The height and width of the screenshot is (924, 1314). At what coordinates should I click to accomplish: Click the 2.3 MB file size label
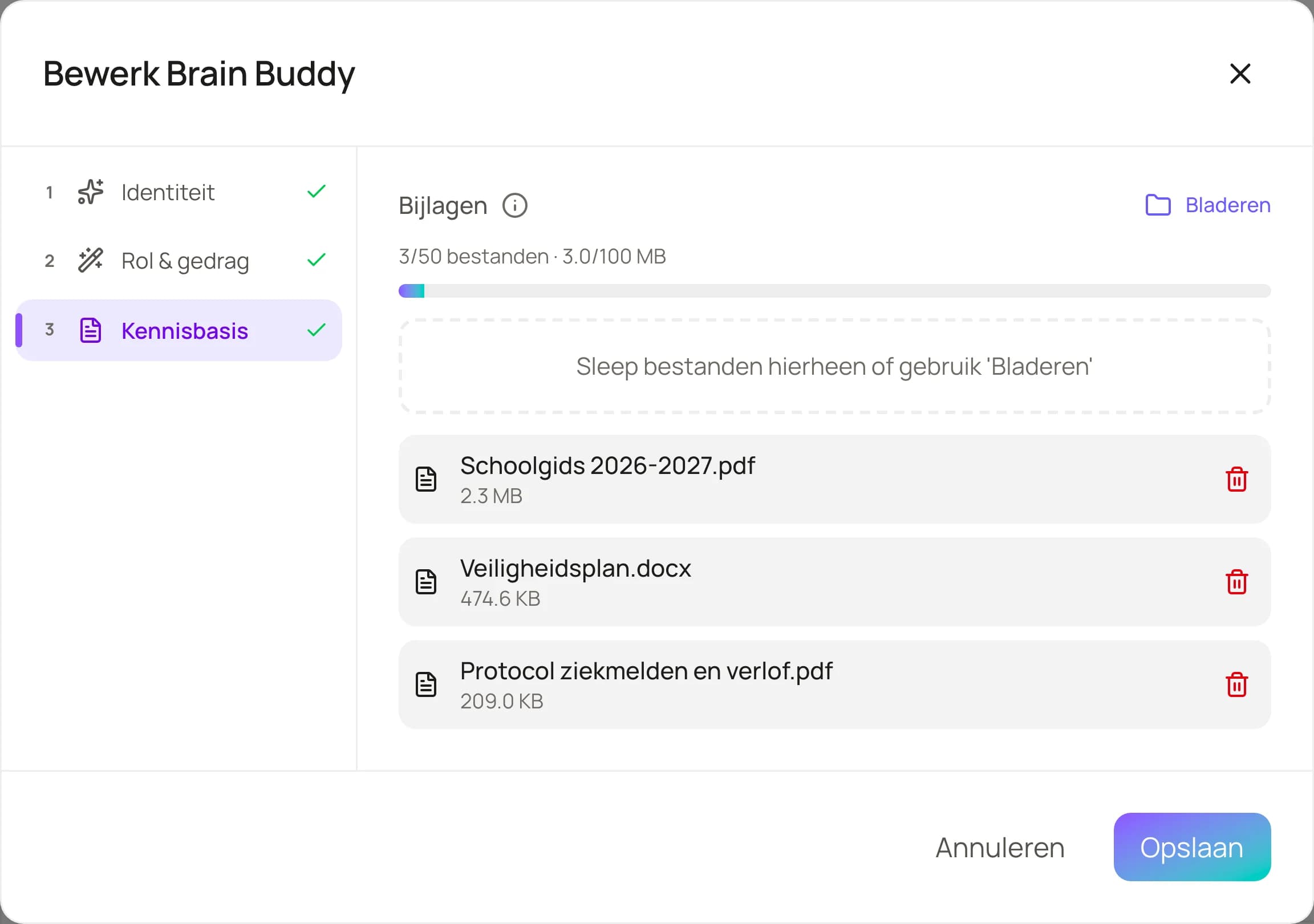491,496
